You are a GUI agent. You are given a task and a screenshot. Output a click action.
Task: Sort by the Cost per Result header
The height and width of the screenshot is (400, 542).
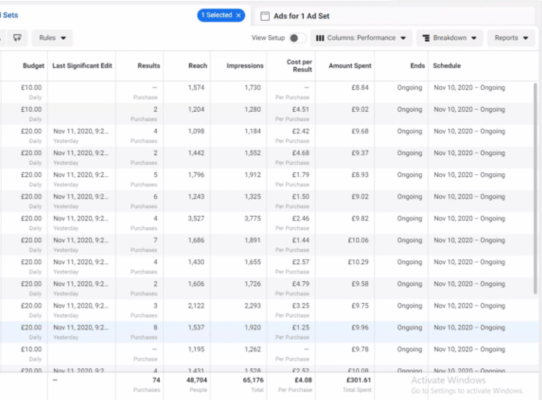(x=299, y=66)
